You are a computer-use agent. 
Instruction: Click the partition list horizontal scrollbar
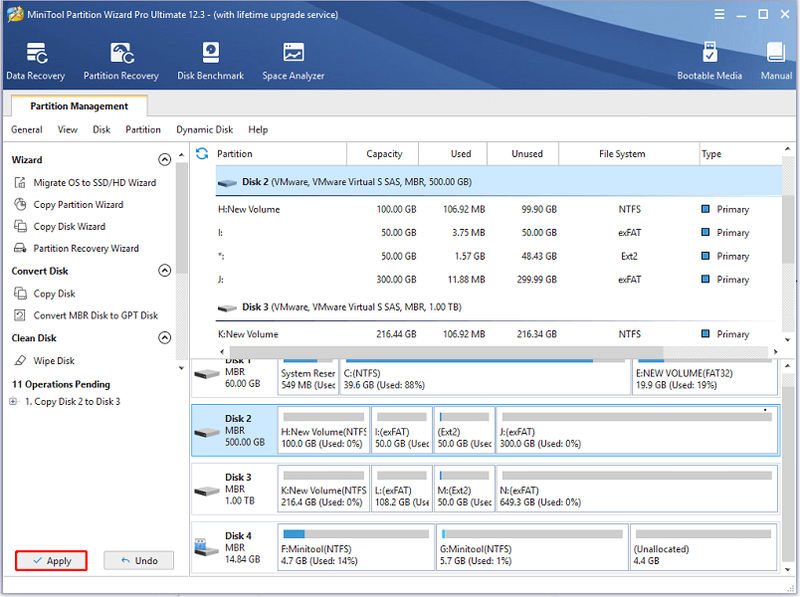tap(446, 352)
